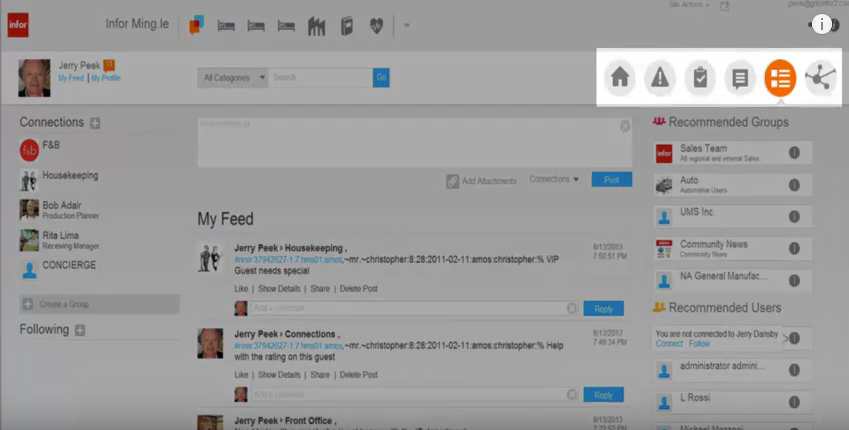The height and width of the screenshot is (430, 849).
Task: Open the posts speech-bubble icon
Action: (740, 77)
